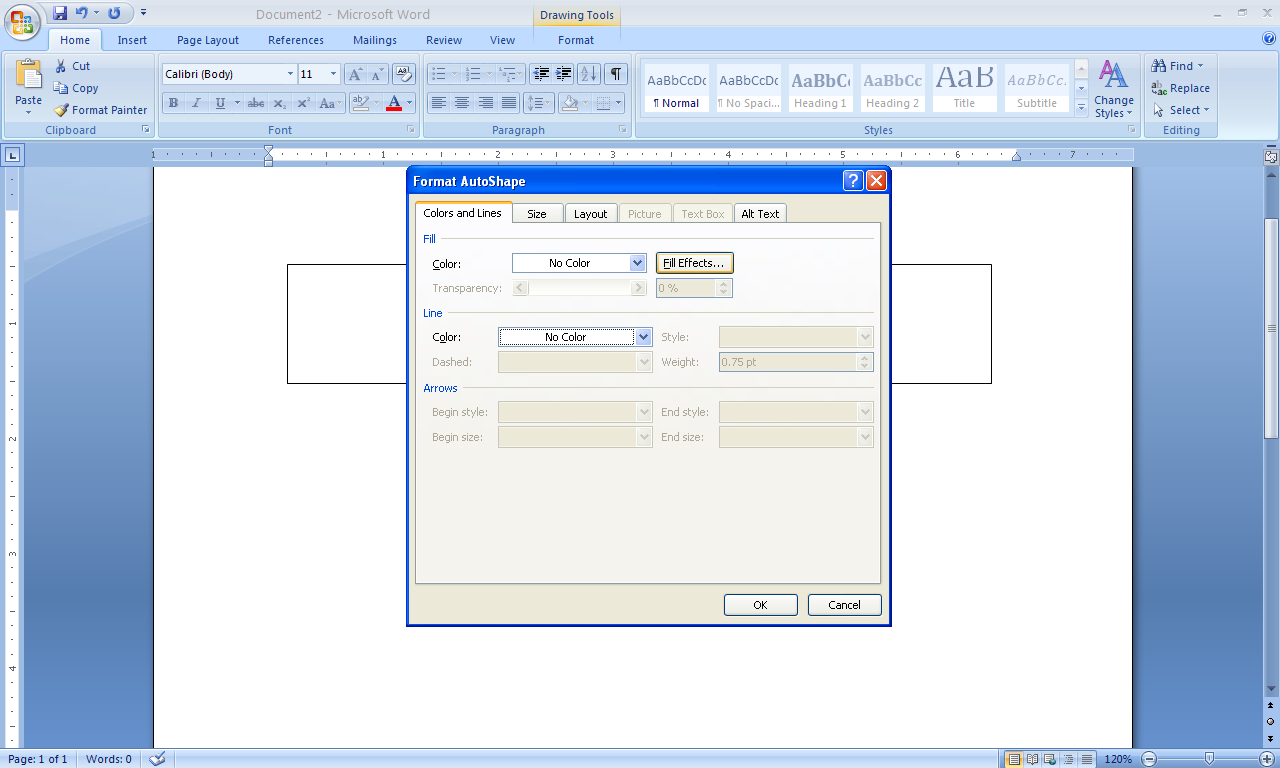Apply the red font color
The height and width of the screenshot is (768, 1280).
click(x=394, y=103)
